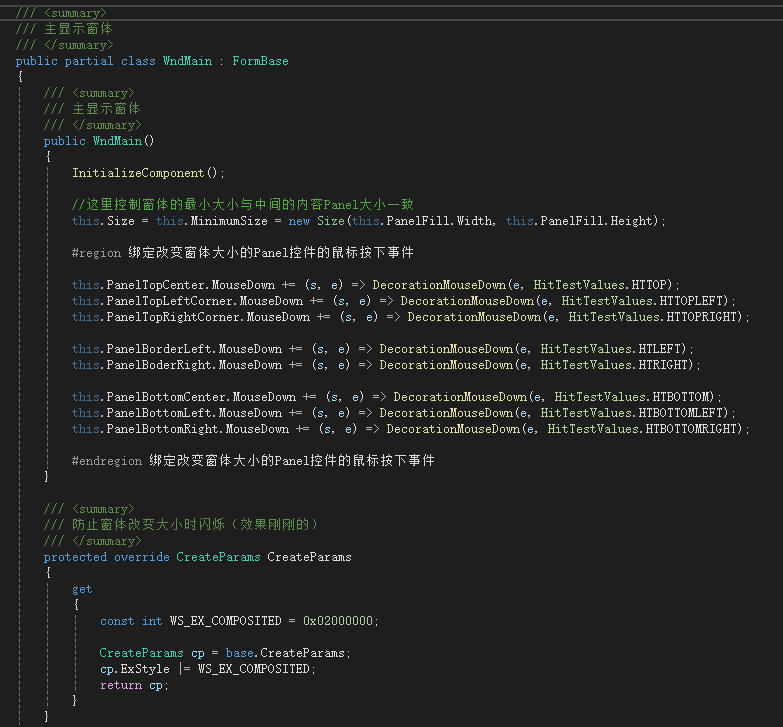Image resolution: width=783 pixels, height=727 pixels.
Task: Click DecorationMouseDown on the PanelBottomRight line
Action: point(453,429)
